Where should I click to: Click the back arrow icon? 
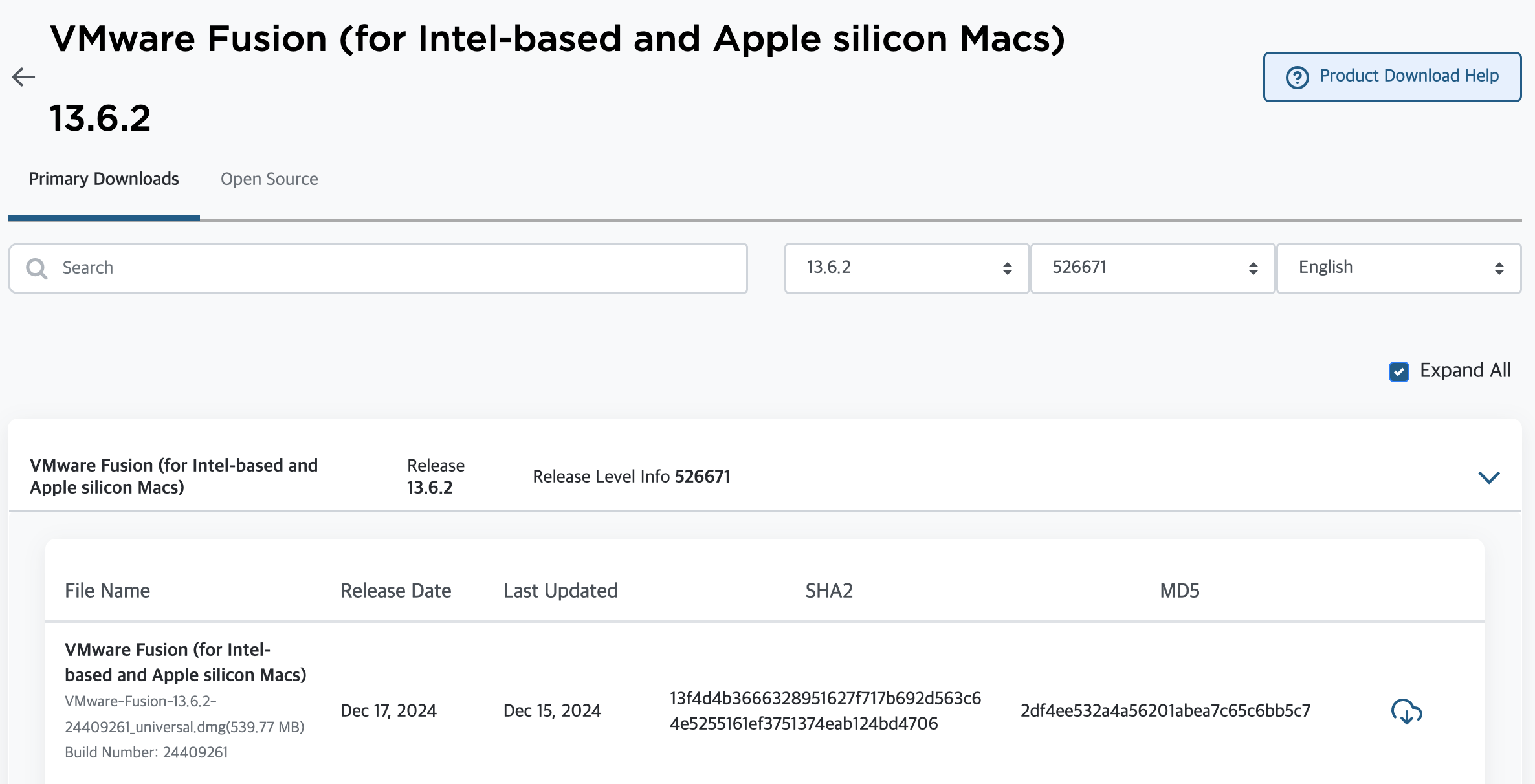[x=23, y=77]
